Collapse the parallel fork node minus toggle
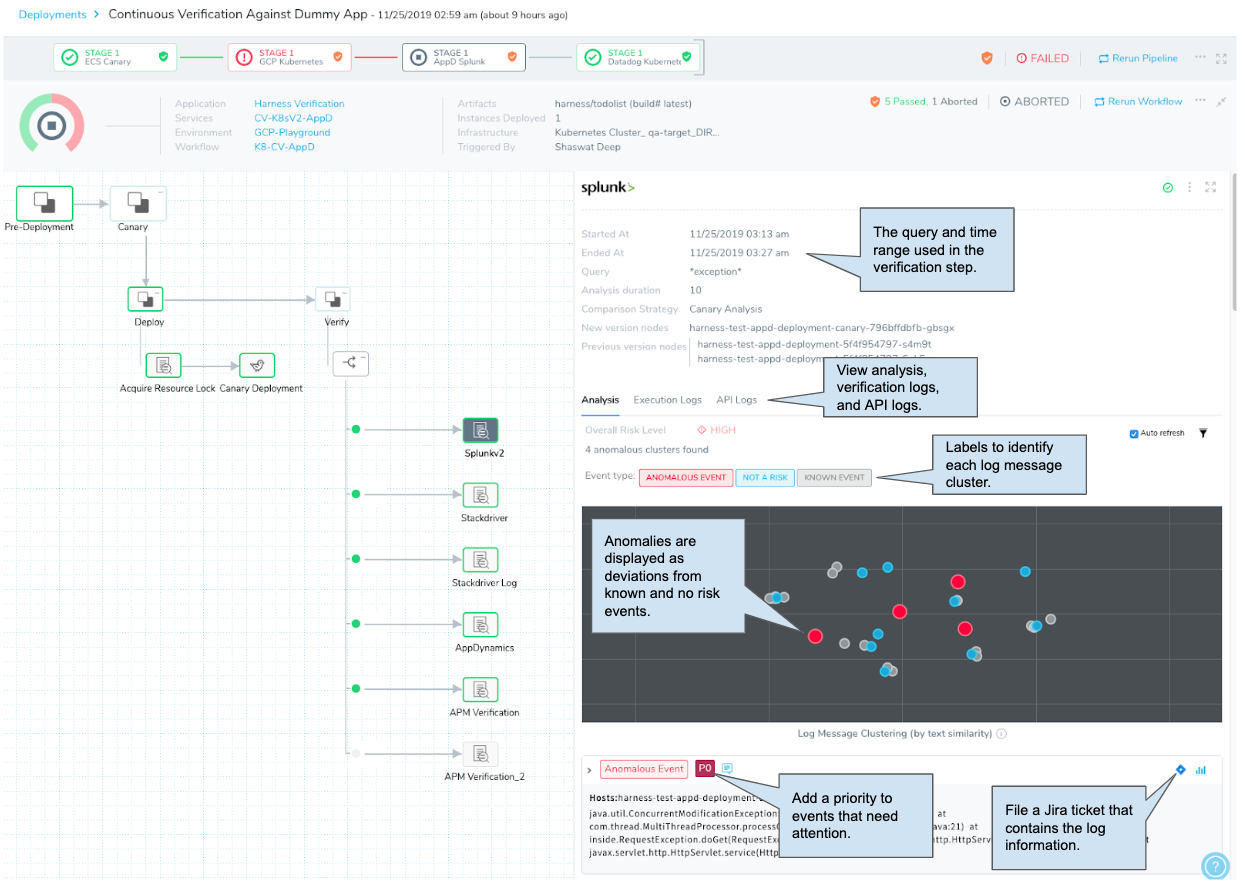Screen dimensions: 1245x893 (x=364, y=356)
